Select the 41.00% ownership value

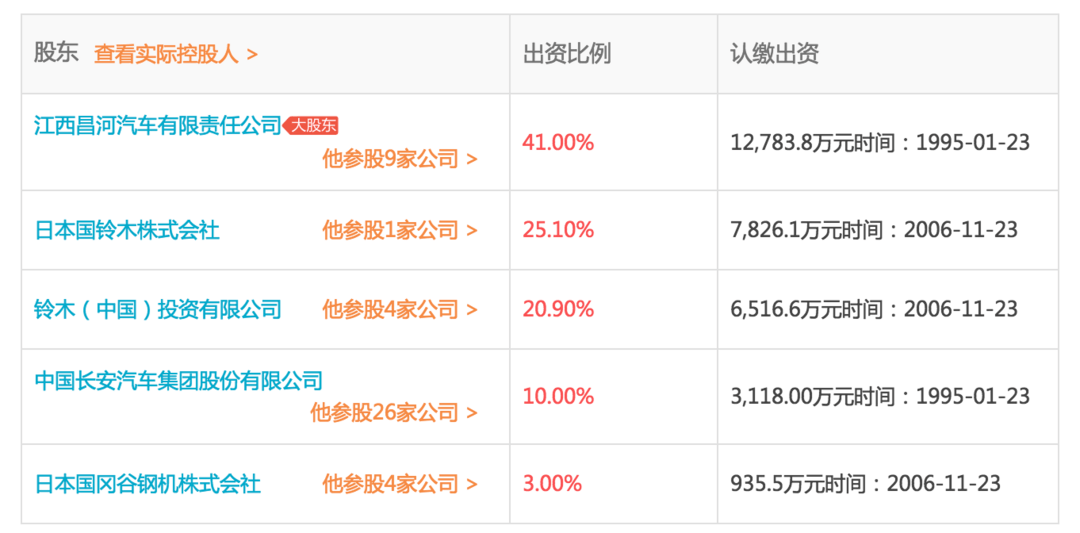tap(558, 143)
